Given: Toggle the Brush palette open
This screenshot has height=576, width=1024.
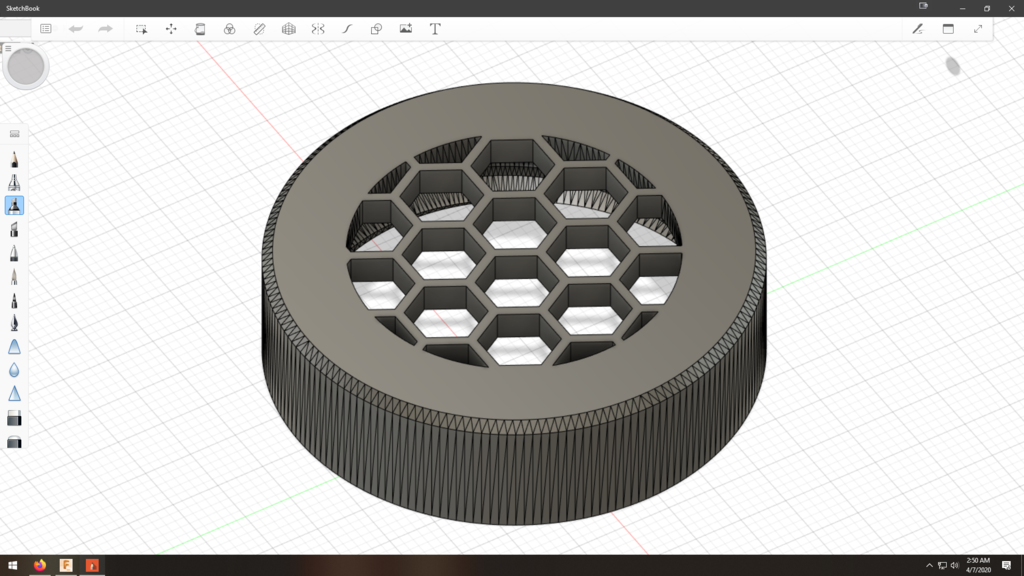Looking at the screenshot, I should click(919, 29).
